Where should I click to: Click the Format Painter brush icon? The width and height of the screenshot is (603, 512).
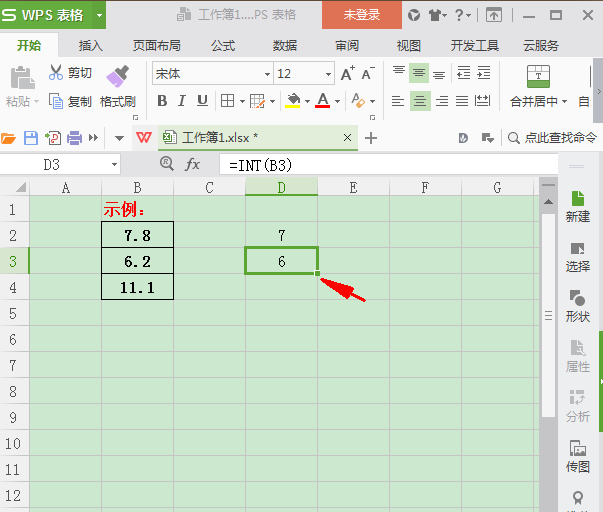(117, 74)
